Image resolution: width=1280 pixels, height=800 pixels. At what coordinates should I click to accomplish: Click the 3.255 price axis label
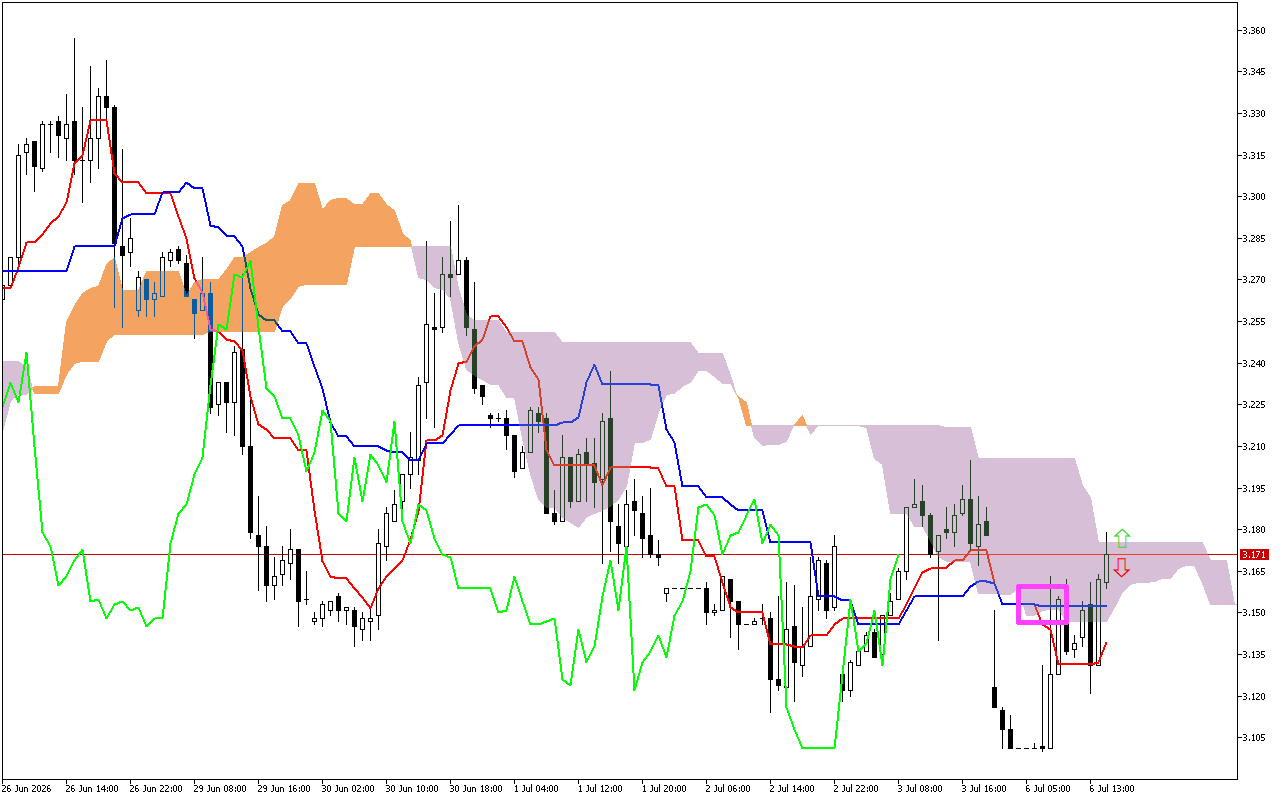[1254, 322]
